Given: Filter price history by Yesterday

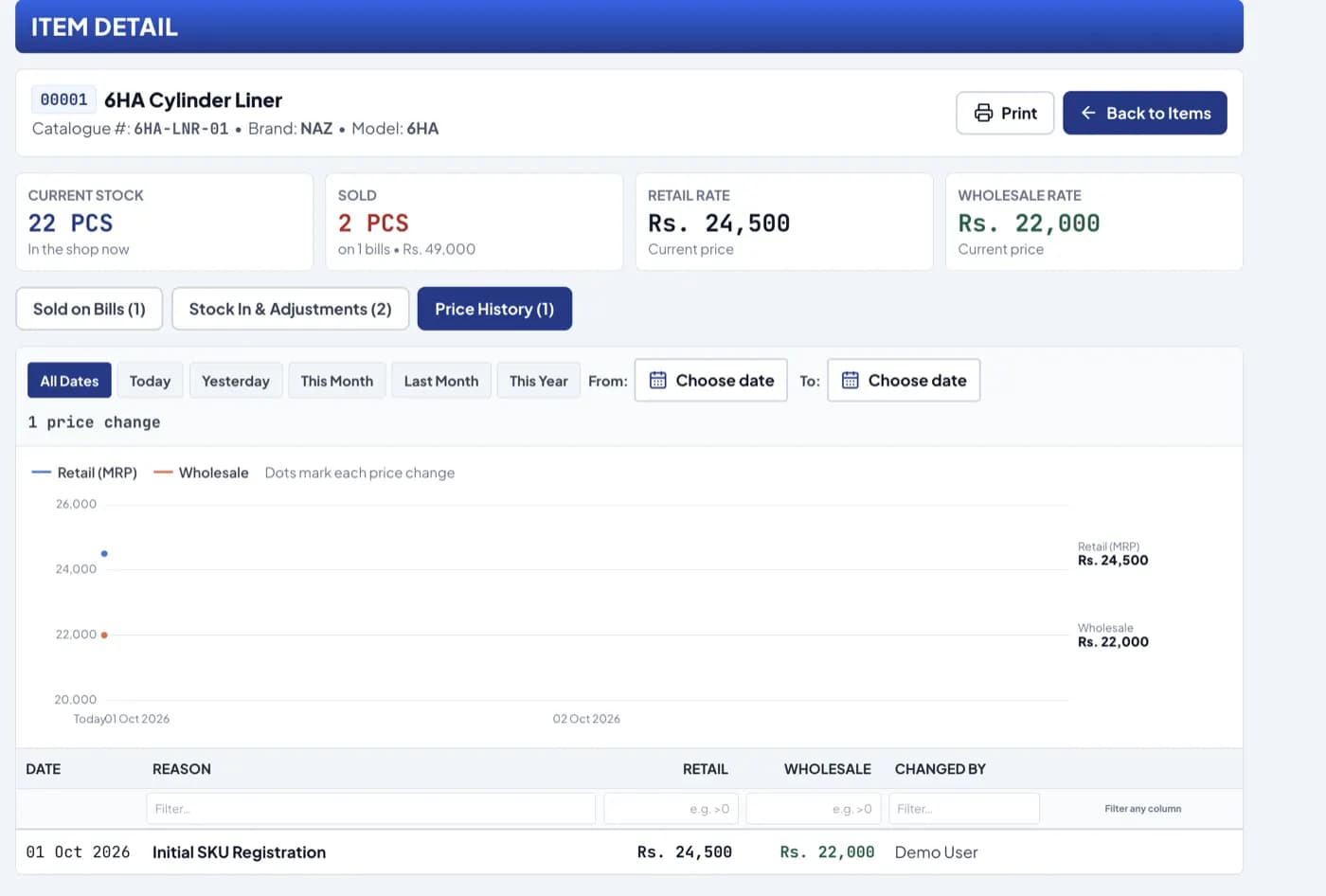Looking at the screenshot, I should click(236, 381).
